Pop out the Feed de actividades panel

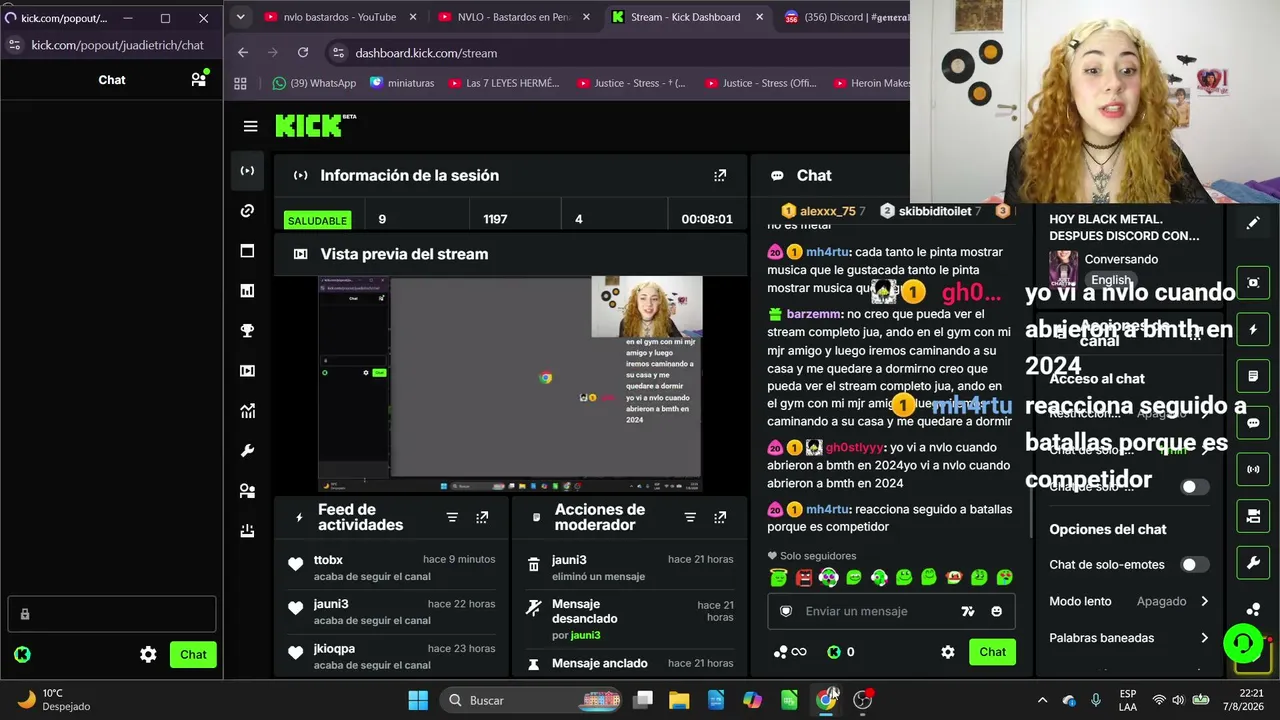coord(482,517)
